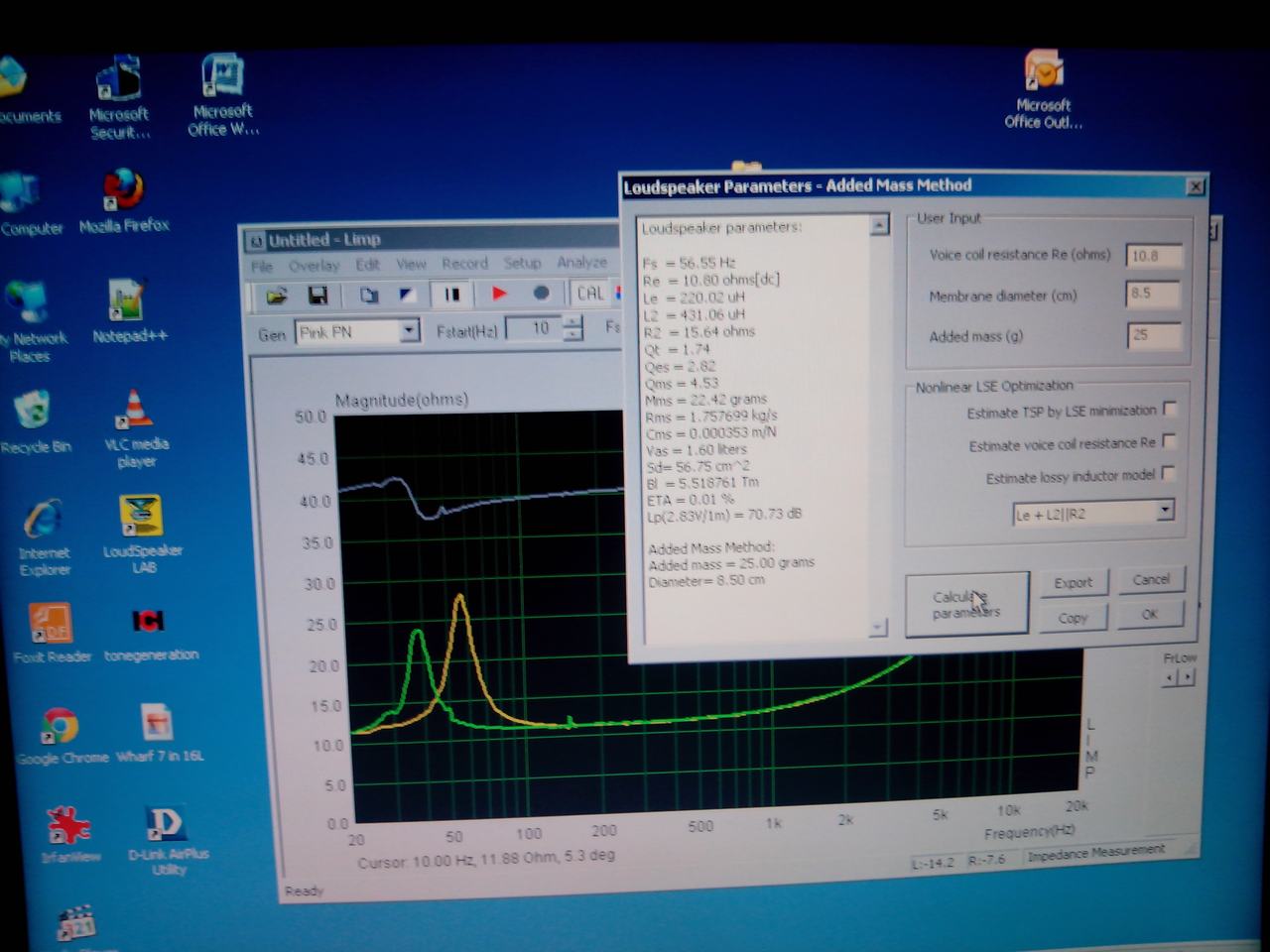Decrease Fstart(Hz) with the down stepper
Image resolution: width=1270 pixels, height=952 pixels.
(572, 334)
